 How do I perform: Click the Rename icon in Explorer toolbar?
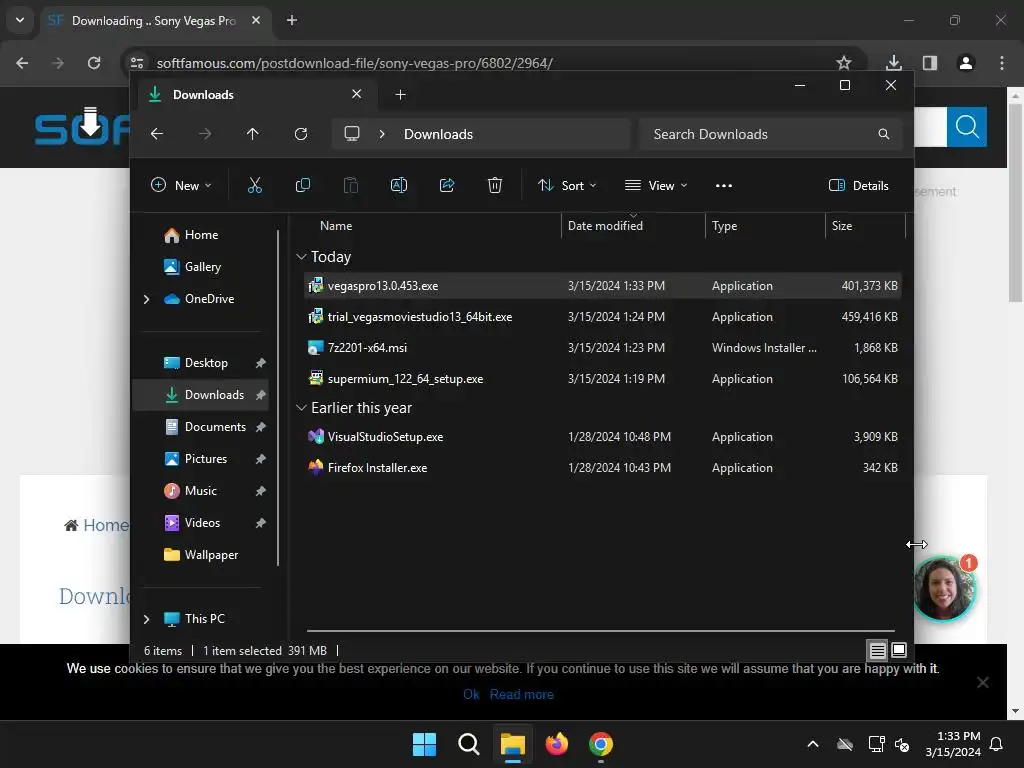coord(398,185)
